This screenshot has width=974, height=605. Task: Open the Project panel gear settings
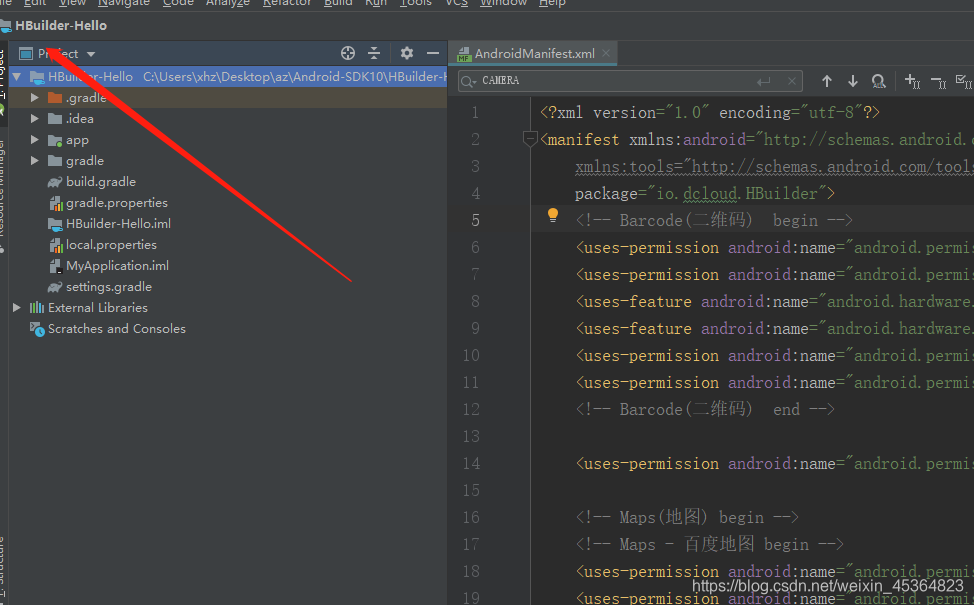coord(407,53)
